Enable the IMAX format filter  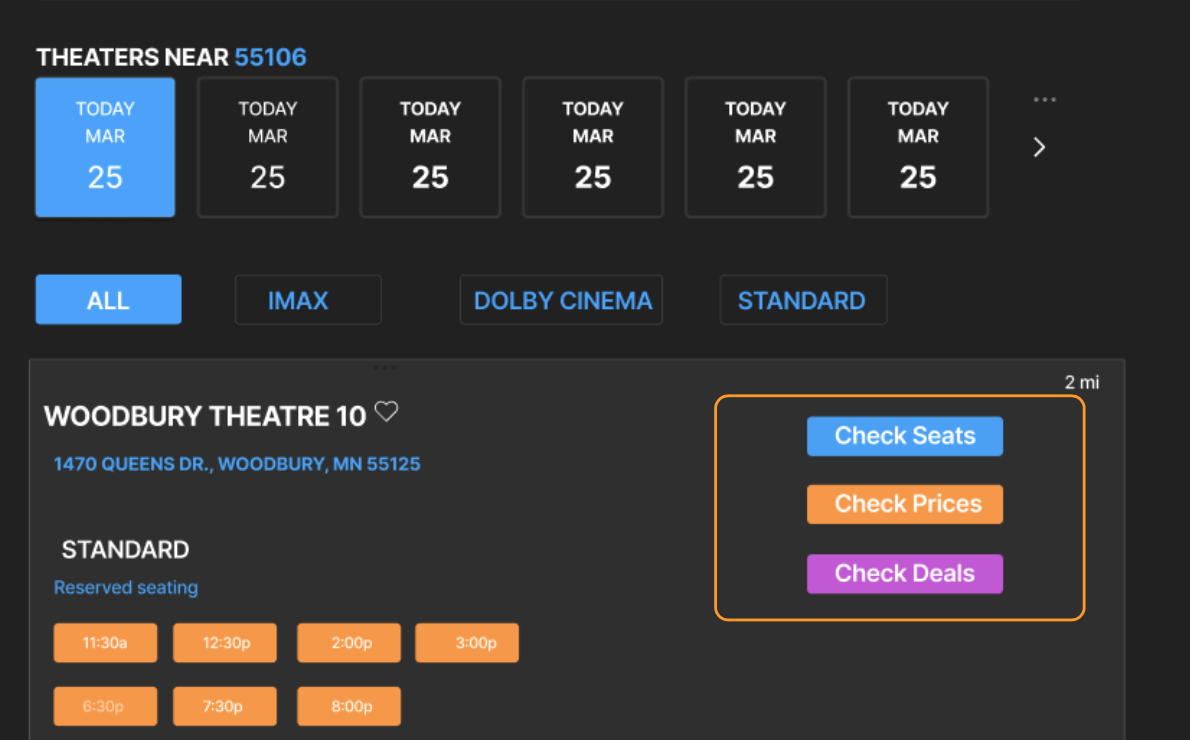[307, 299]
